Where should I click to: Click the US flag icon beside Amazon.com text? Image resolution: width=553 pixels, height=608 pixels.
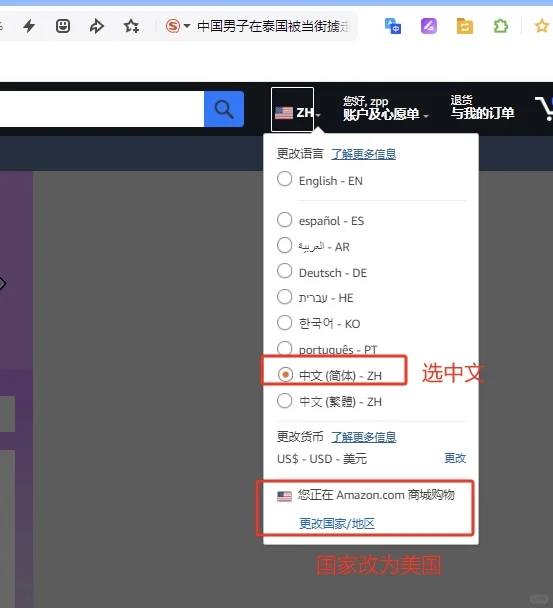click(284, 496)
